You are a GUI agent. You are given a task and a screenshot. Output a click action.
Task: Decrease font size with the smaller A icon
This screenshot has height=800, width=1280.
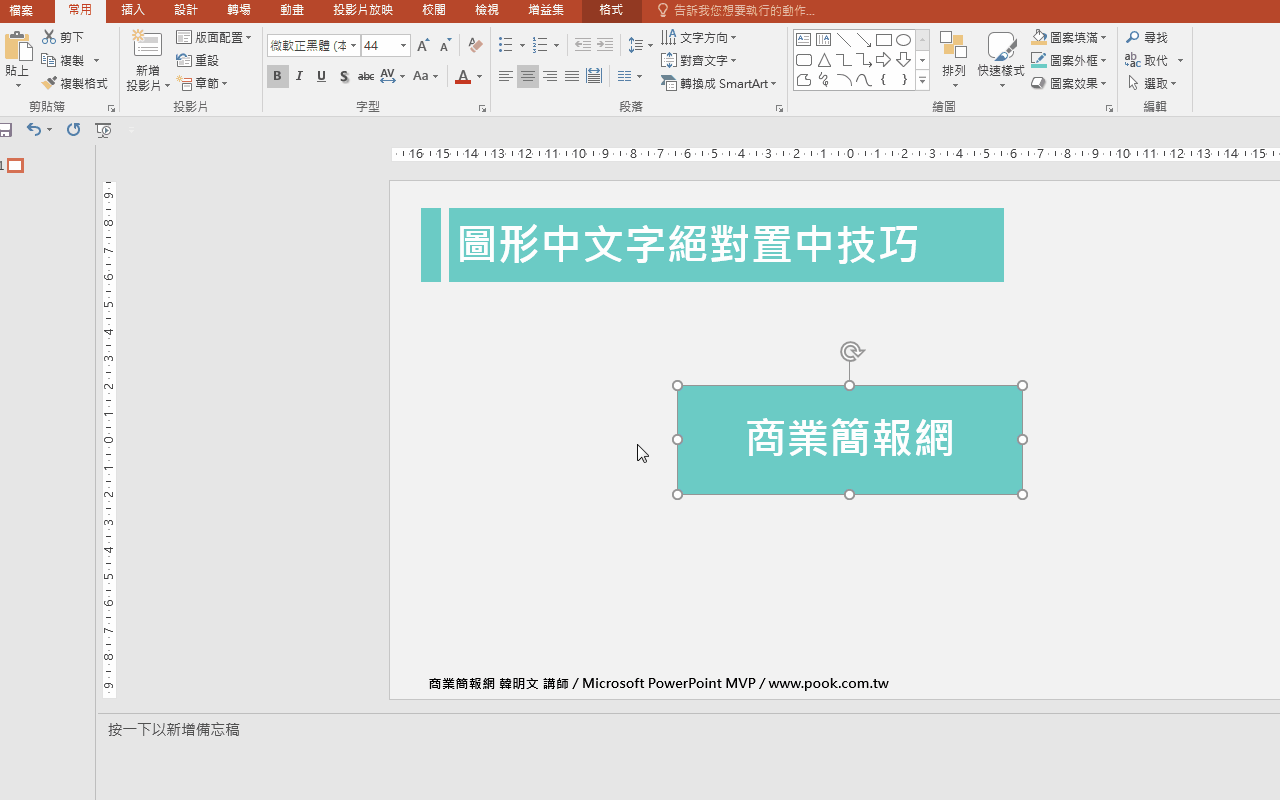coord(445,45)
